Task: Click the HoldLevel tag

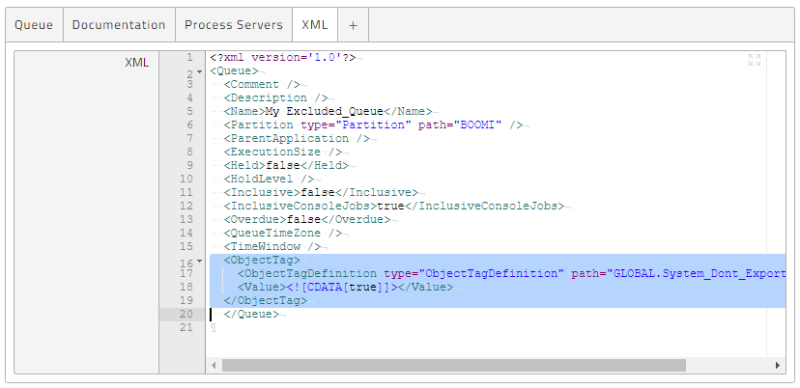Action: click(x=269, y=179)
